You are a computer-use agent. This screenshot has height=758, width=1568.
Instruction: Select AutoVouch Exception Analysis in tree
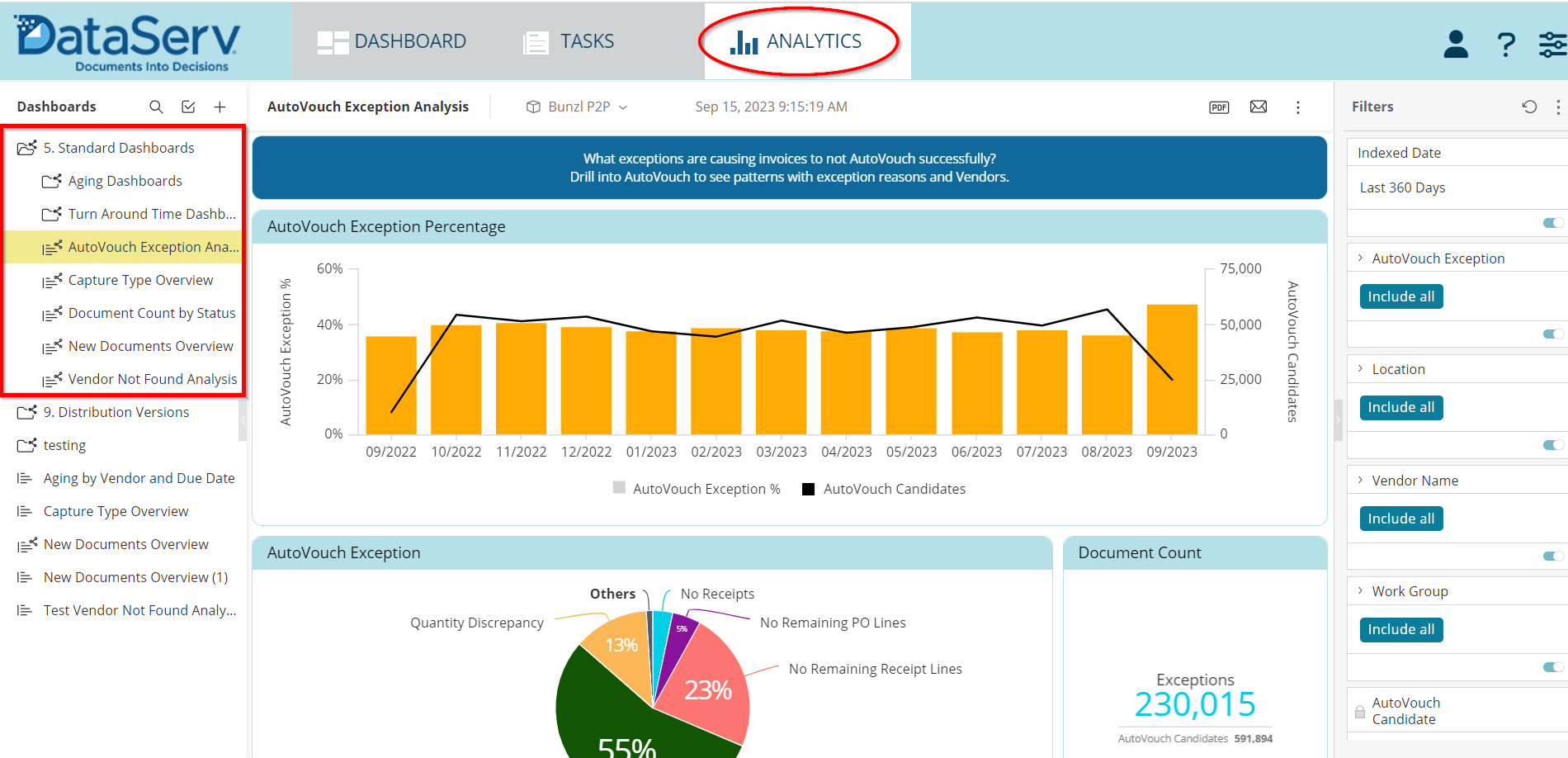(x=124, y=247)
